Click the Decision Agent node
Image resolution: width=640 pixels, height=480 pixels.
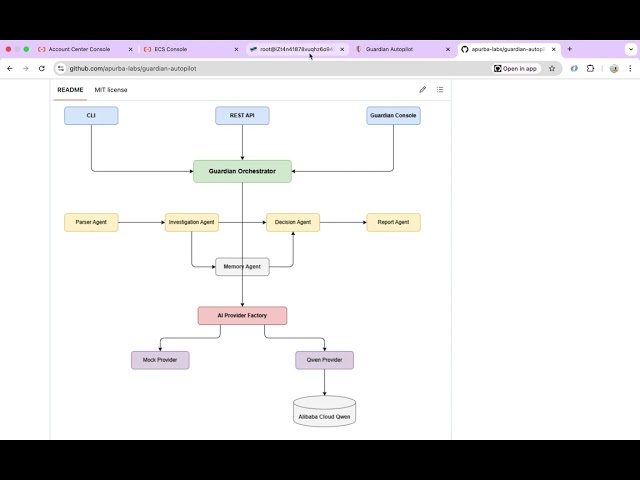coord(293,222)
